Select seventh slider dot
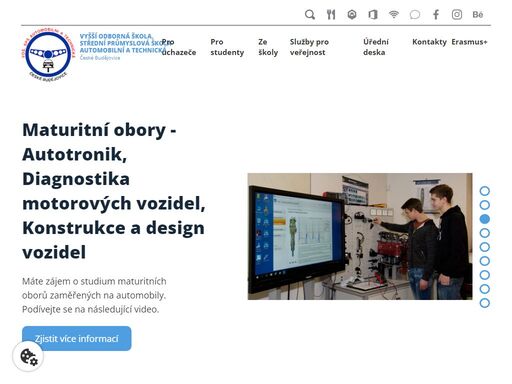512x384 pixels. point(485,275)
